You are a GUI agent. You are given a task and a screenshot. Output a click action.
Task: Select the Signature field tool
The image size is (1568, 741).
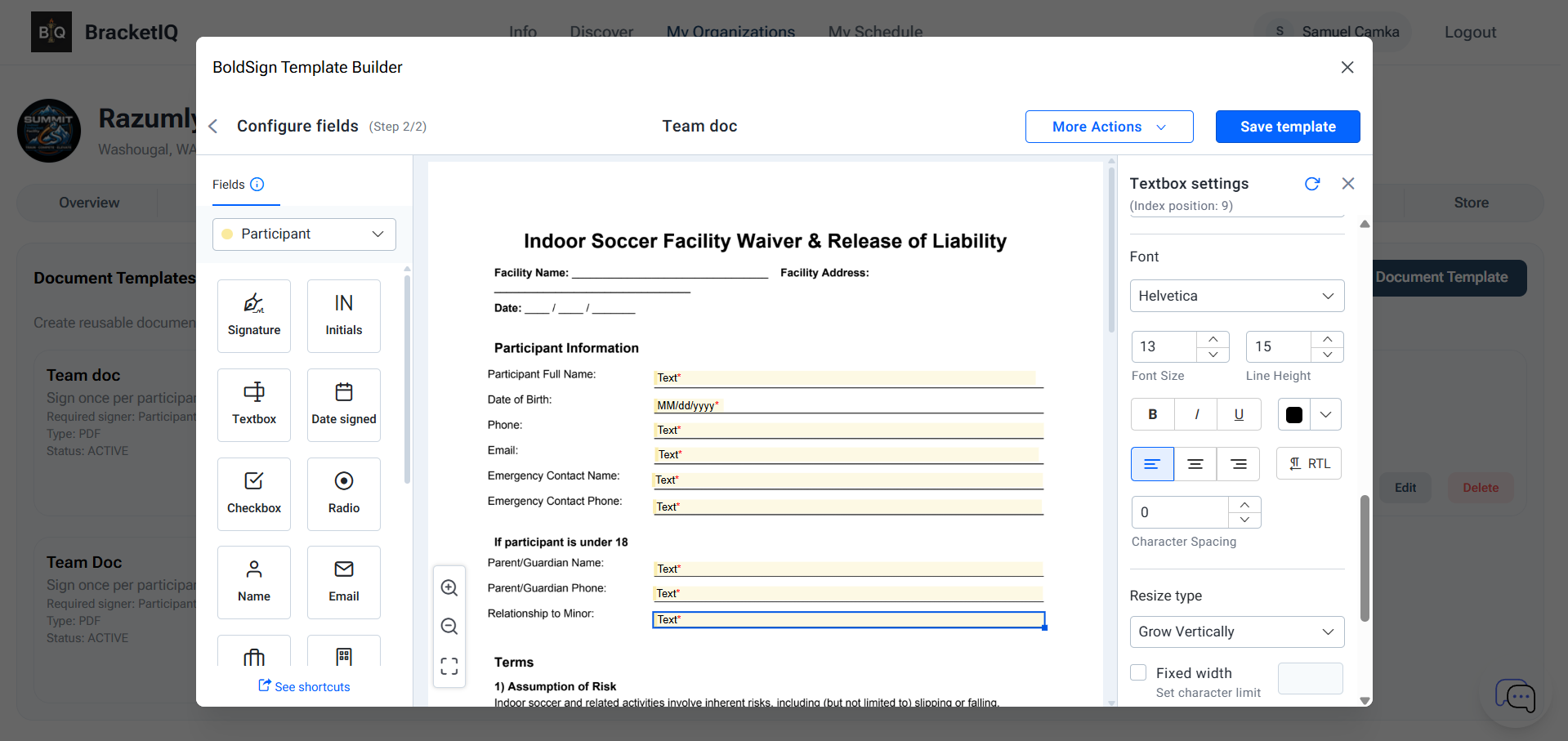254,316
